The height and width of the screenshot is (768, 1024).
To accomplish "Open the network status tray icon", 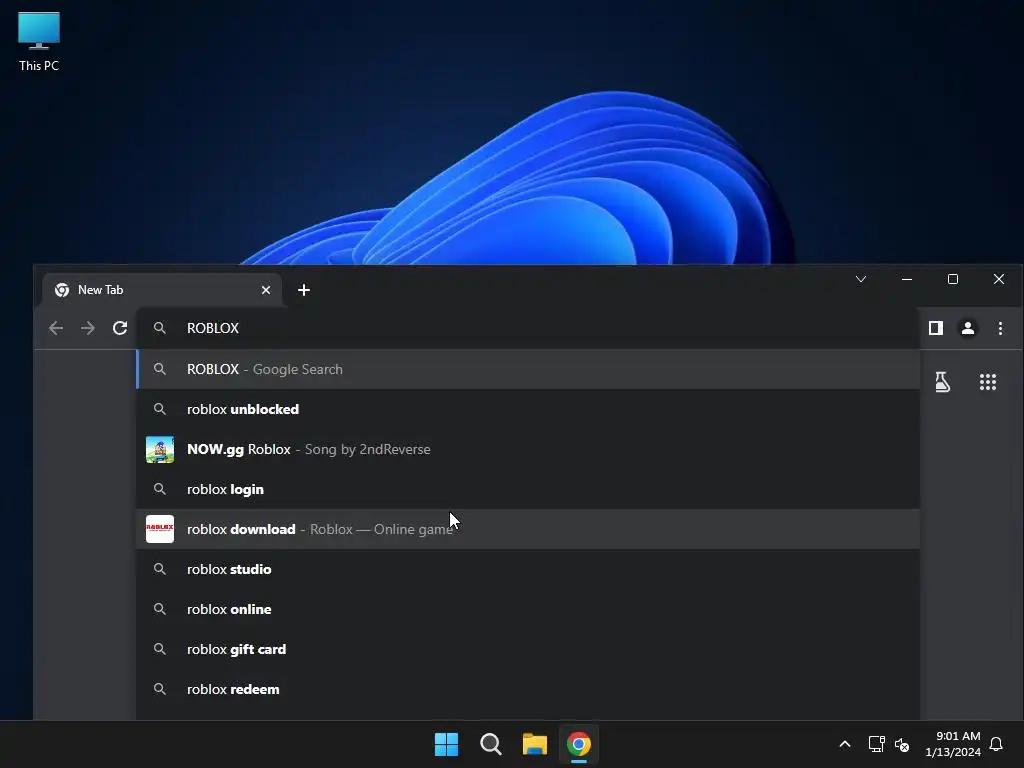I will (x=876, y=744).
